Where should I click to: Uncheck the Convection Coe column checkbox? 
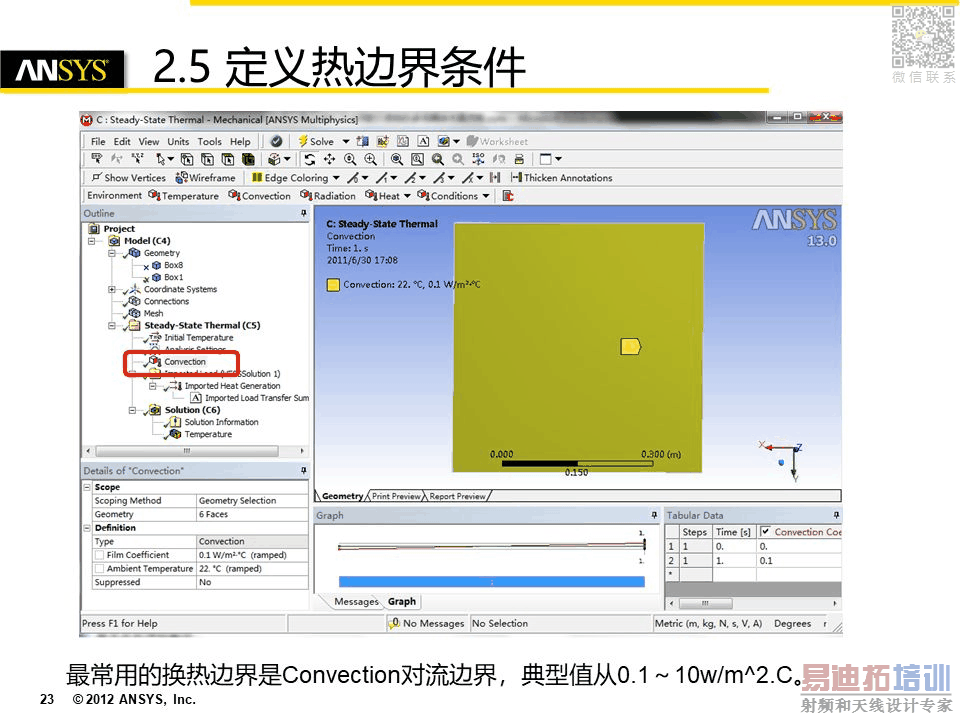(765, 532)
